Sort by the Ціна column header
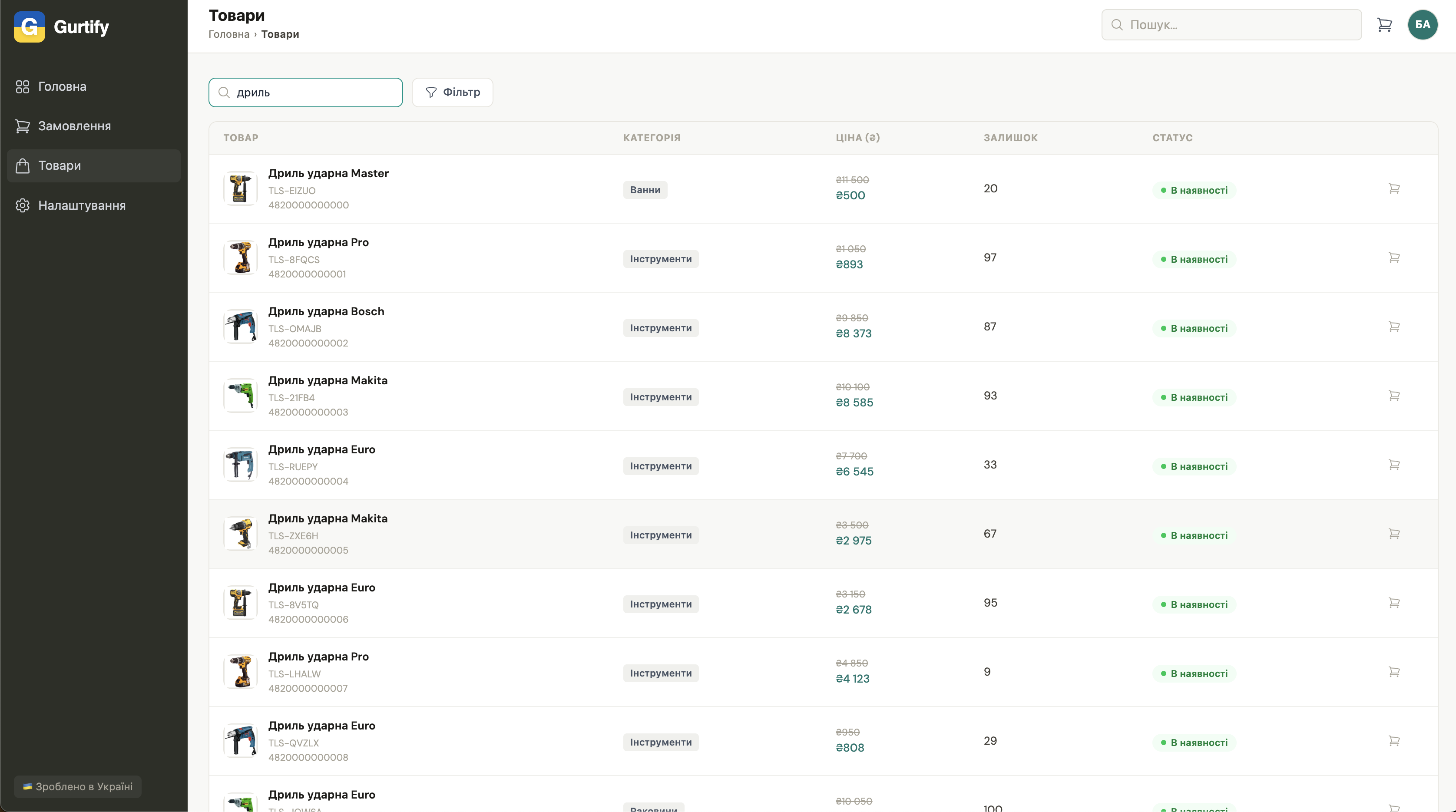1456x812 pixels. [x=857, y=138]
